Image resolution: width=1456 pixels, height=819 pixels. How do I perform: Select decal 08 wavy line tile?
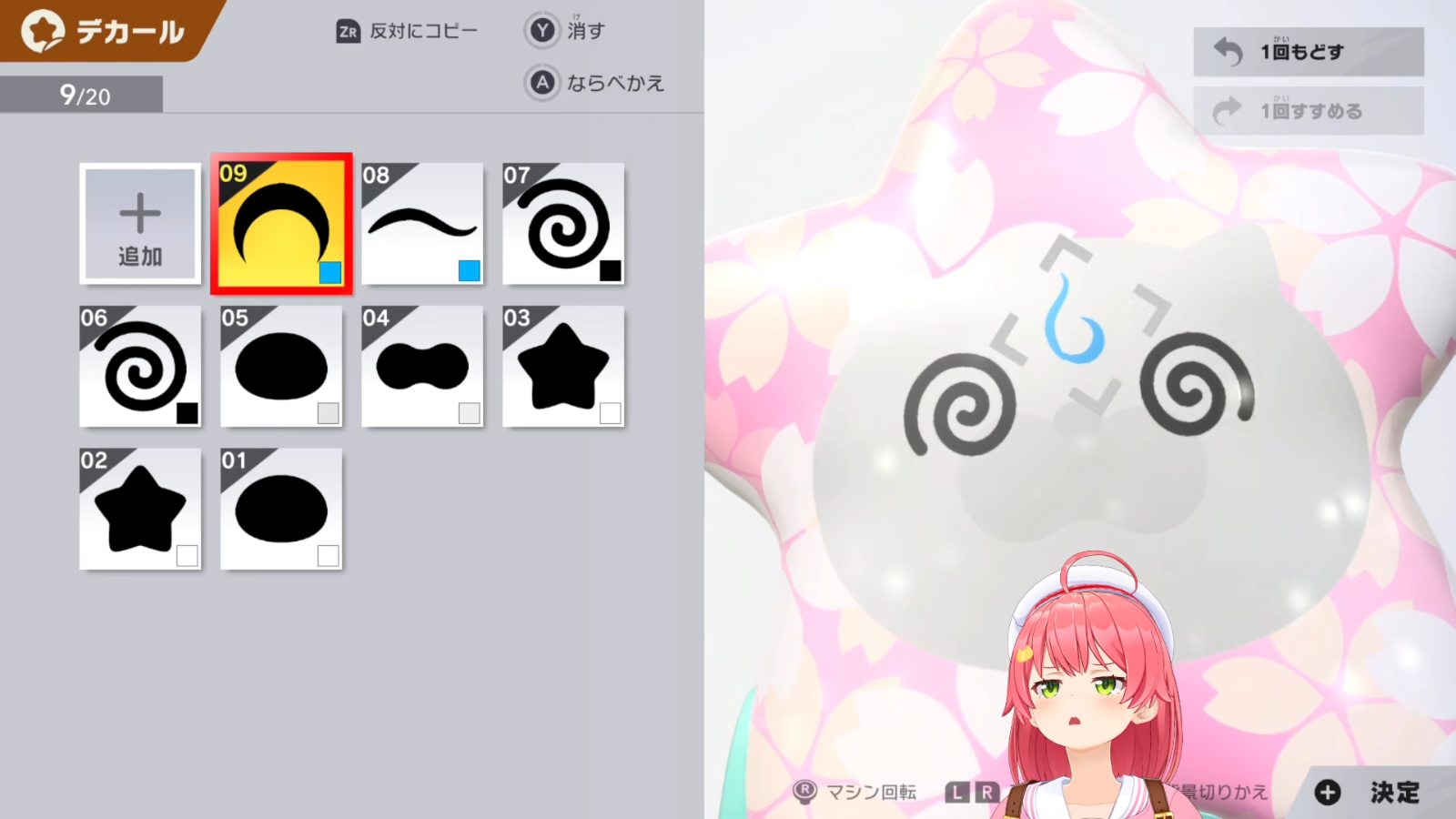click(x=422, y=224)
